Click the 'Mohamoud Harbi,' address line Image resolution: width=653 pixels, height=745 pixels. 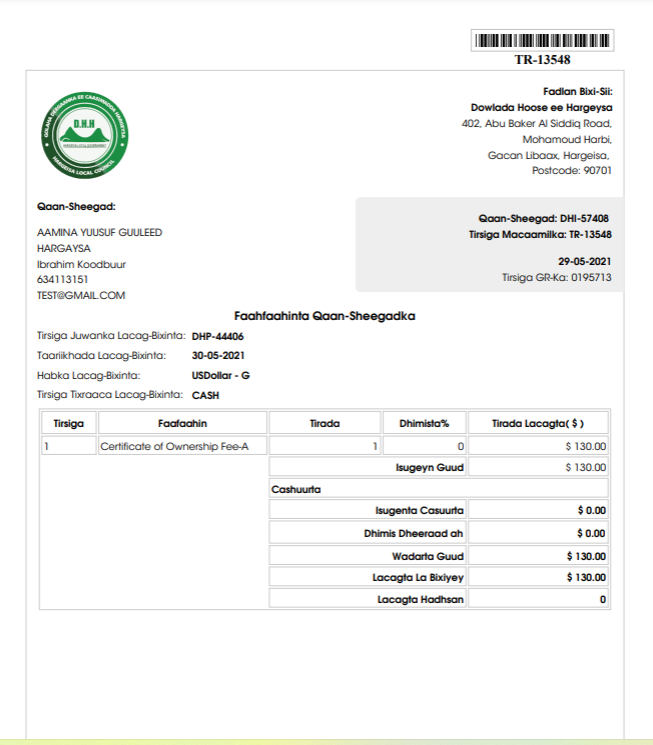coord(567,139)
